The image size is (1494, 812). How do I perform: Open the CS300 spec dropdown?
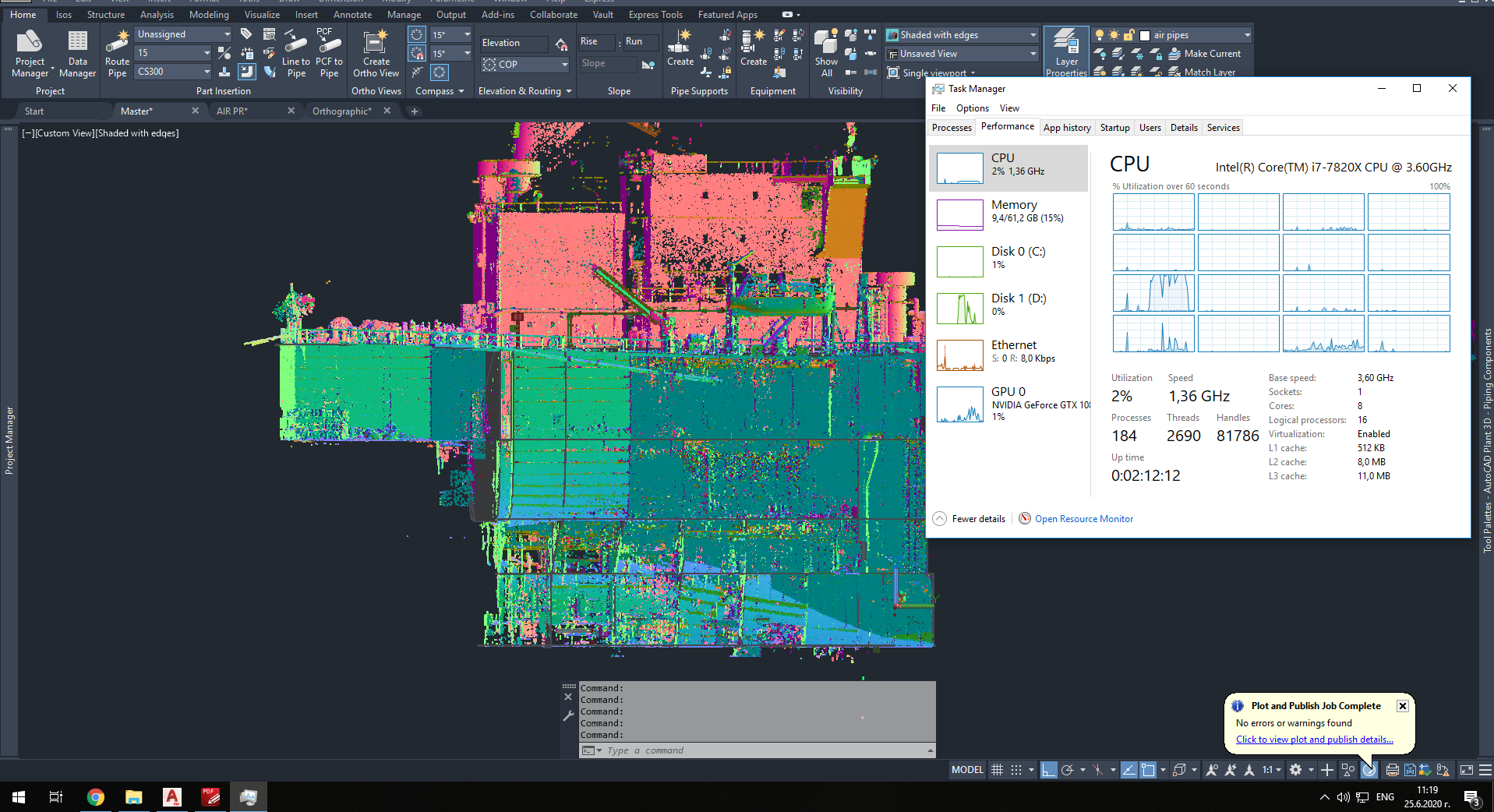tap(207, 72)
